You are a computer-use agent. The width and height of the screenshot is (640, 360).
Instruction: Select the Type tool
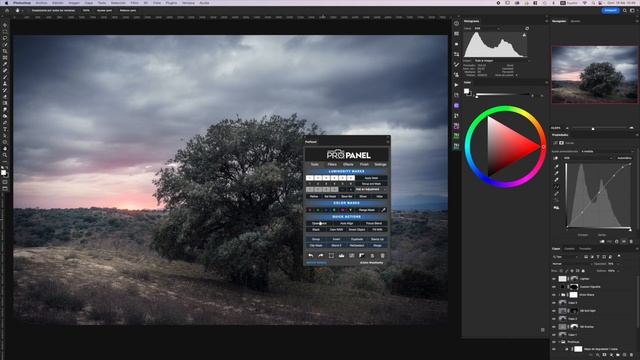(x=5, y=129)
